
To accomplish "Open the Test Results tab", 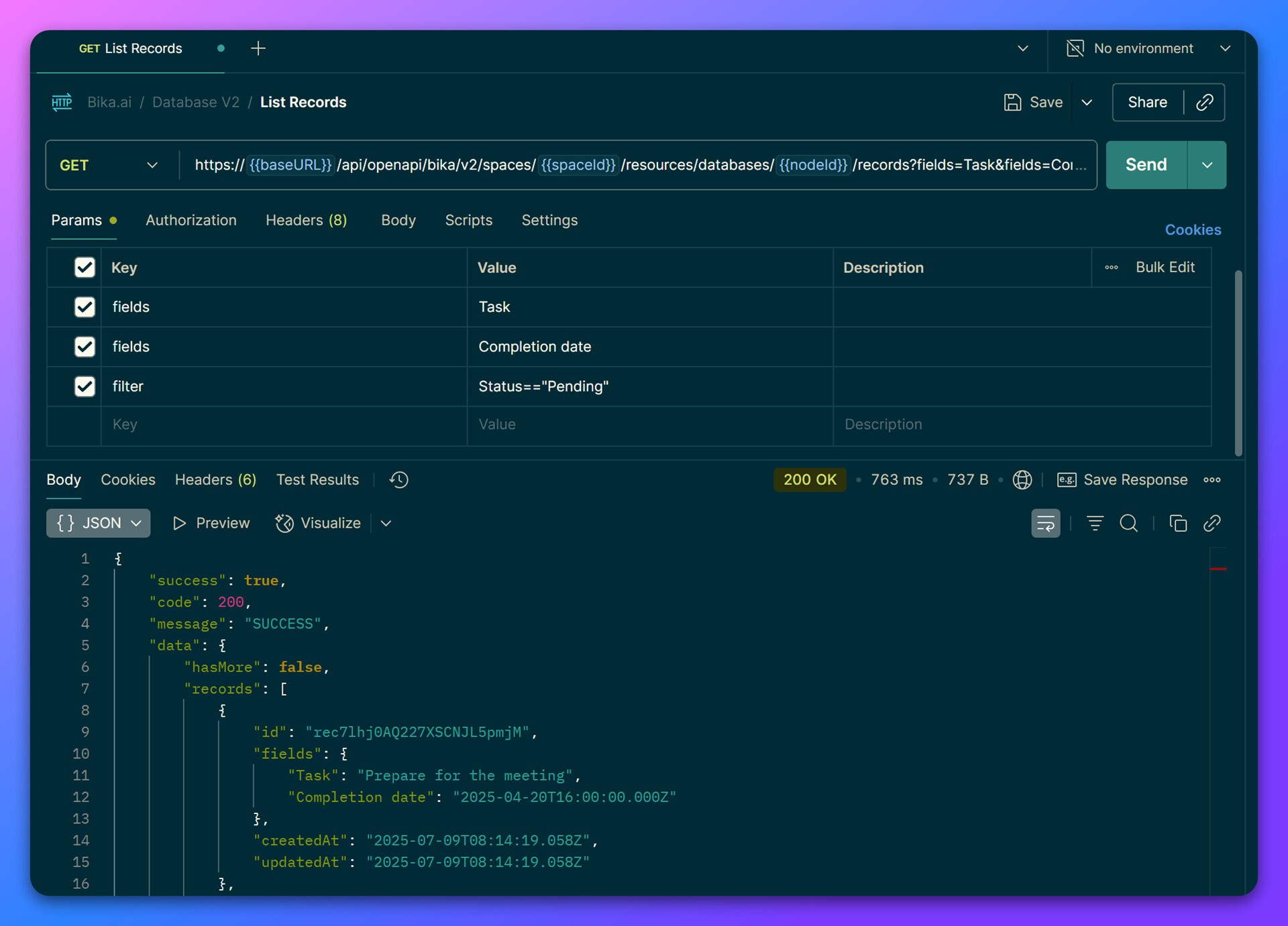I will tap(317, 479).
